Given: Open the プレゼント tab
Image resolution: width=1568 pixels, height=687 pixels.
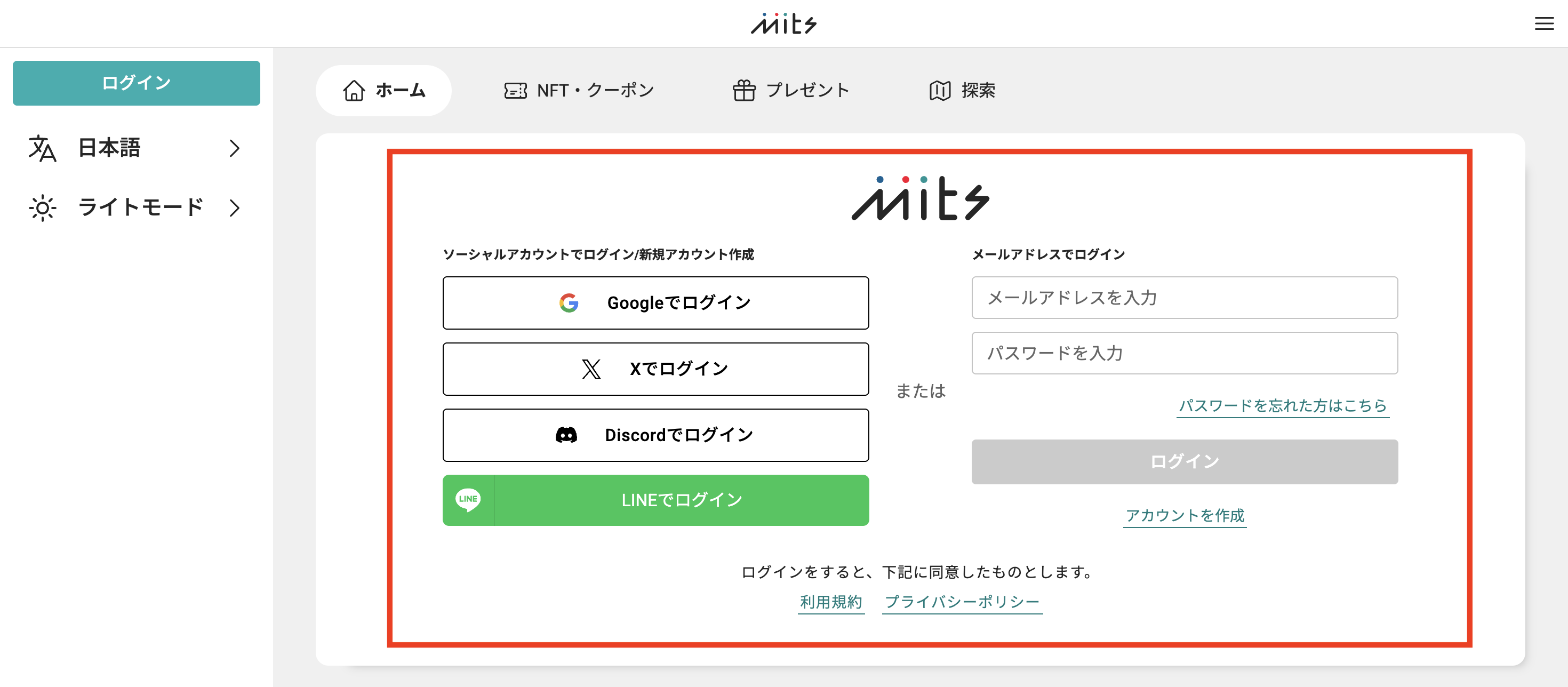Looking at the screenshot, I should [791, 91].
